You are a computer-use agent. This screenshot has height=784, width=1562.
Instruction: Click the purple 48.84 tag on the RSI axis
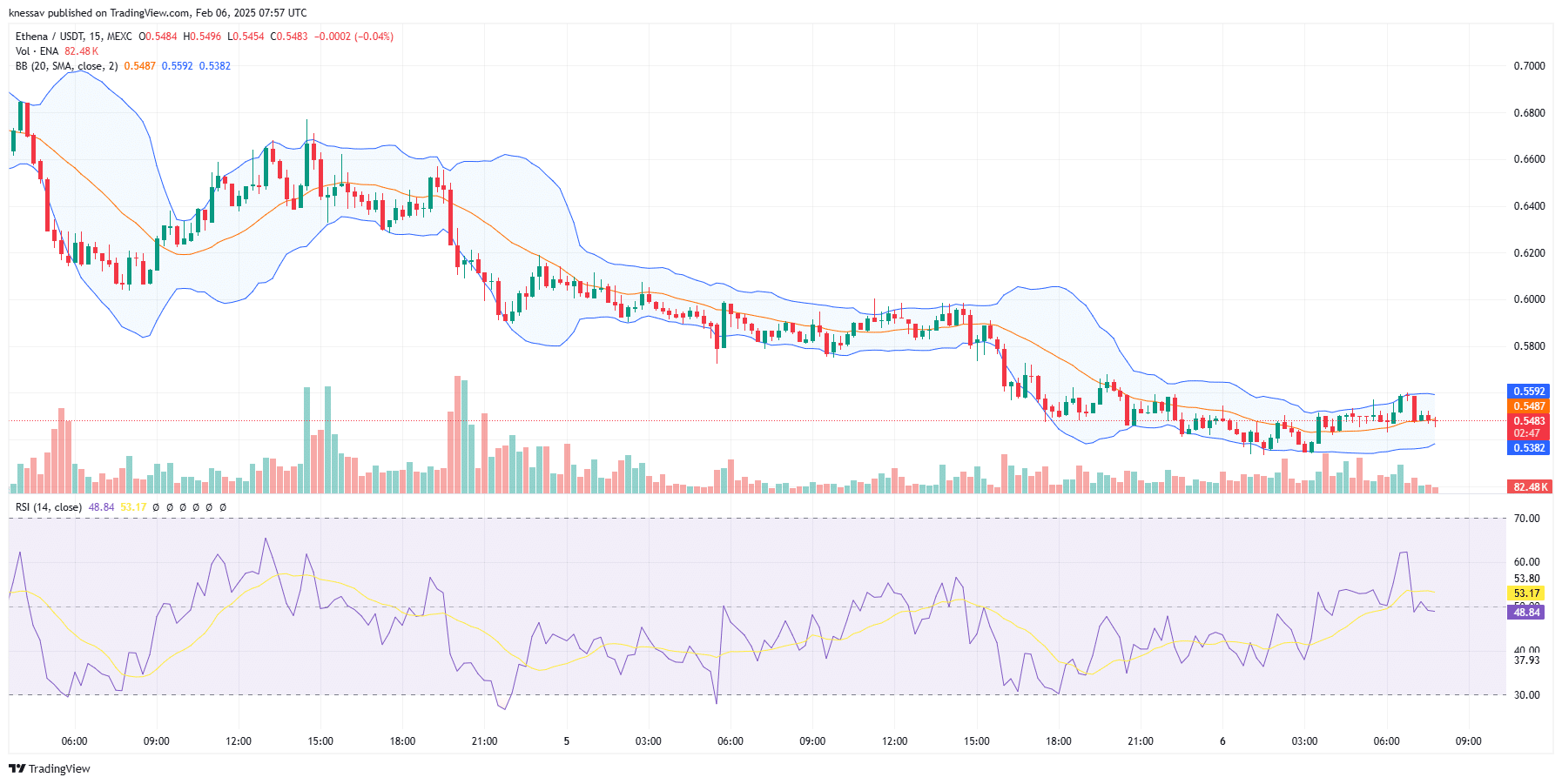tap(1525, 613)
